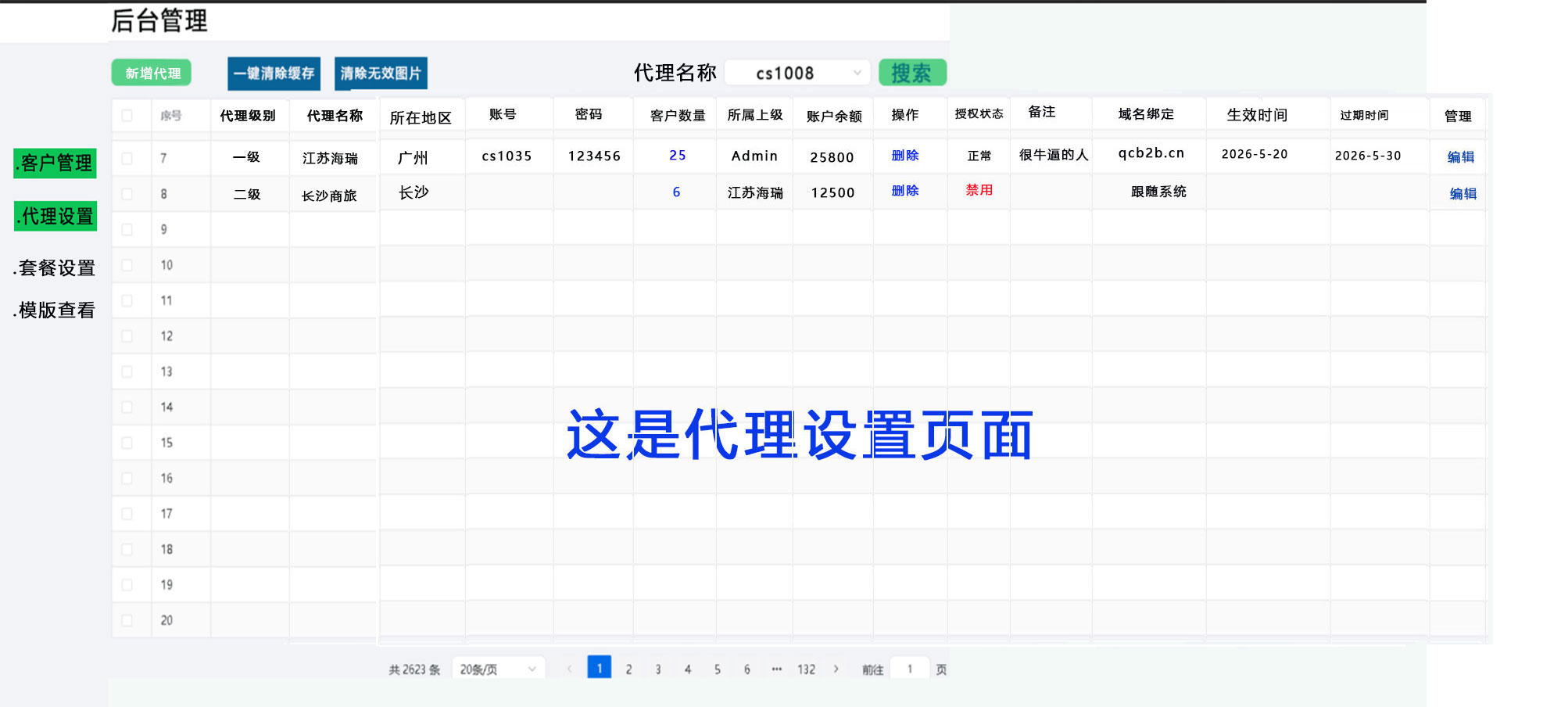
Task: Select page 1 in pagination
Action: pyautogui.click(x=600, y=668)
